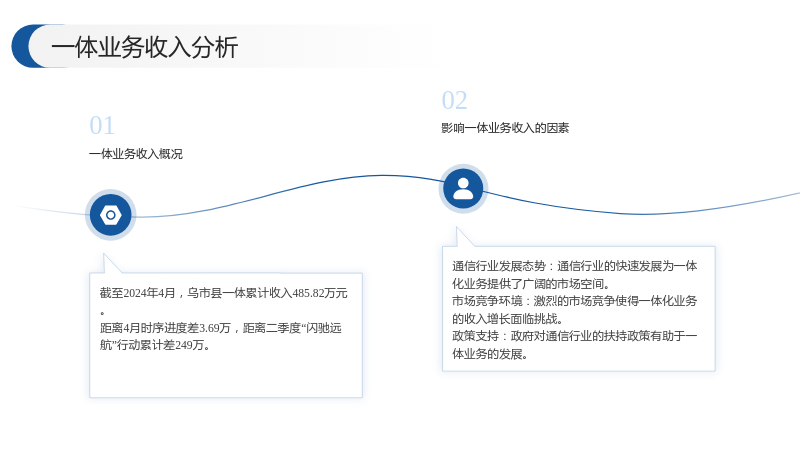This screenshot has width=800, height=450.
Task: Select the number 02 label
Action: click(454, 101)
